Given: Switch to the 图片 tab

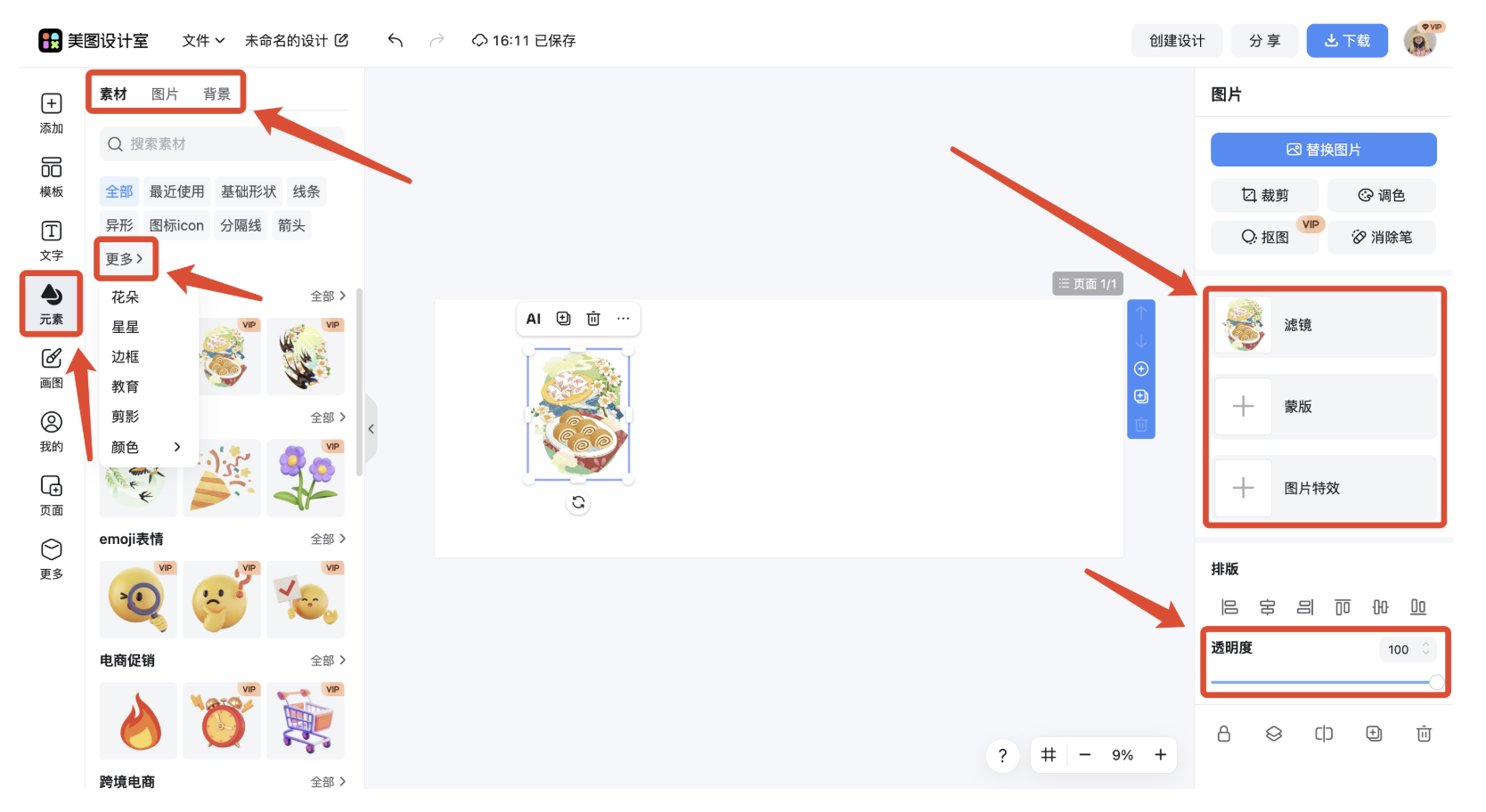Looking at the screenshot, I should coord(165,94).
